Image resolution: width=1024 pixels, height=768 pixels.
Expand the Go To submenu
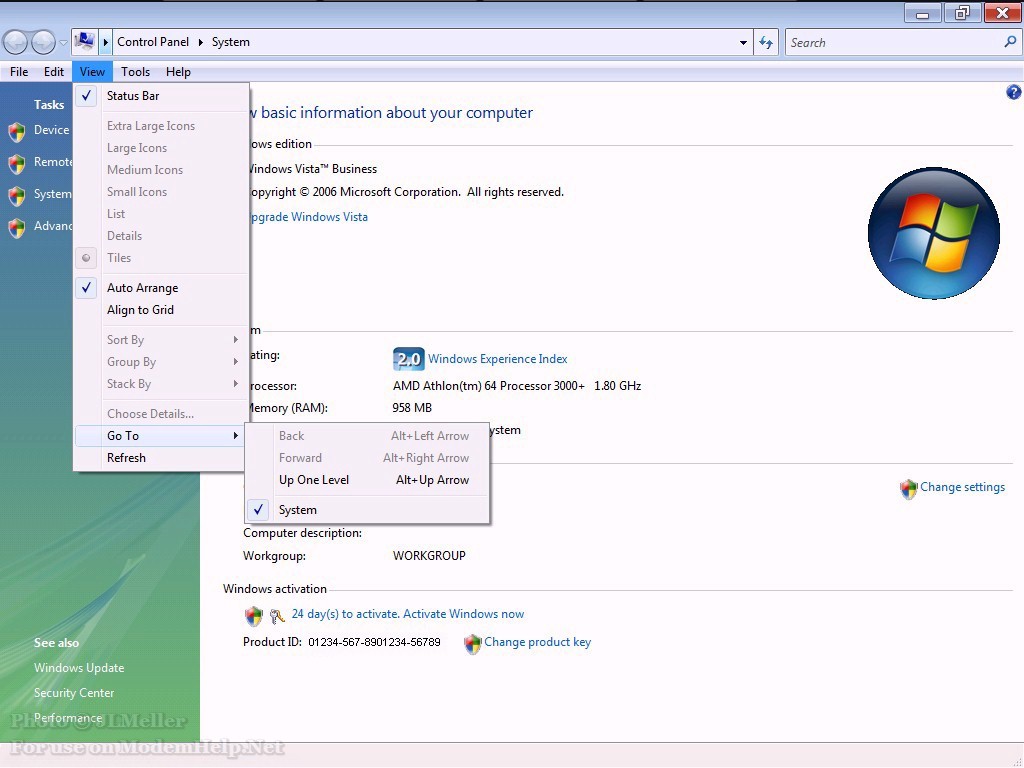161,436
